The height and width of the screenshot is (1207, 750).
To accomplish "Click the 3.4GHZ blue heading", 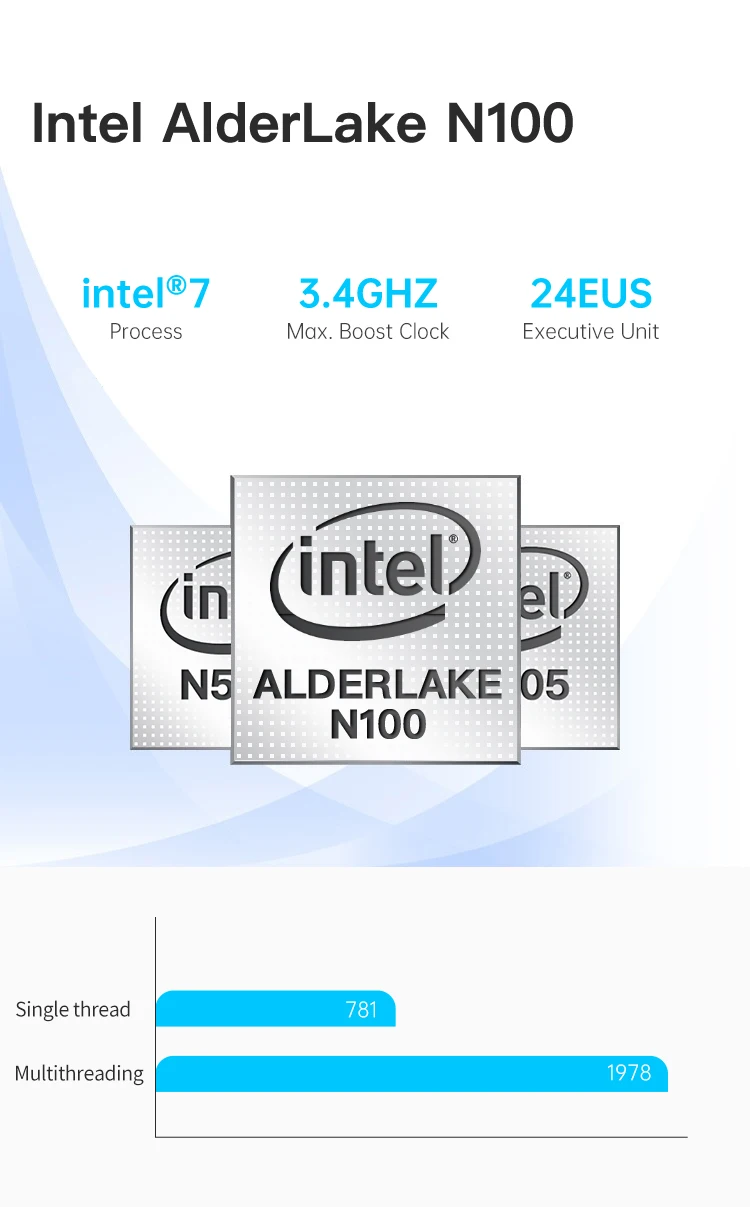I will click(368, 294).
